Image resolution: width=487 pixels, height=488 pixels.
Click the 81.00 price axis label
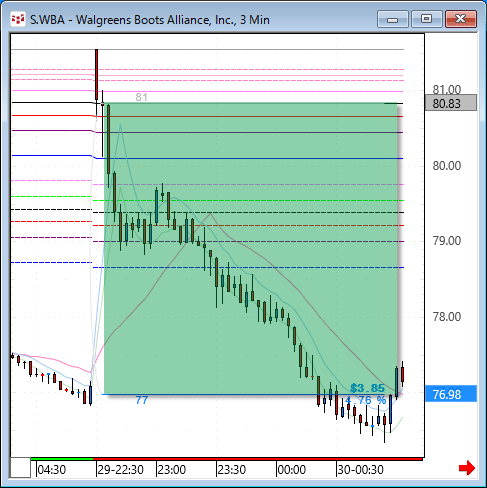click(447, 89)
